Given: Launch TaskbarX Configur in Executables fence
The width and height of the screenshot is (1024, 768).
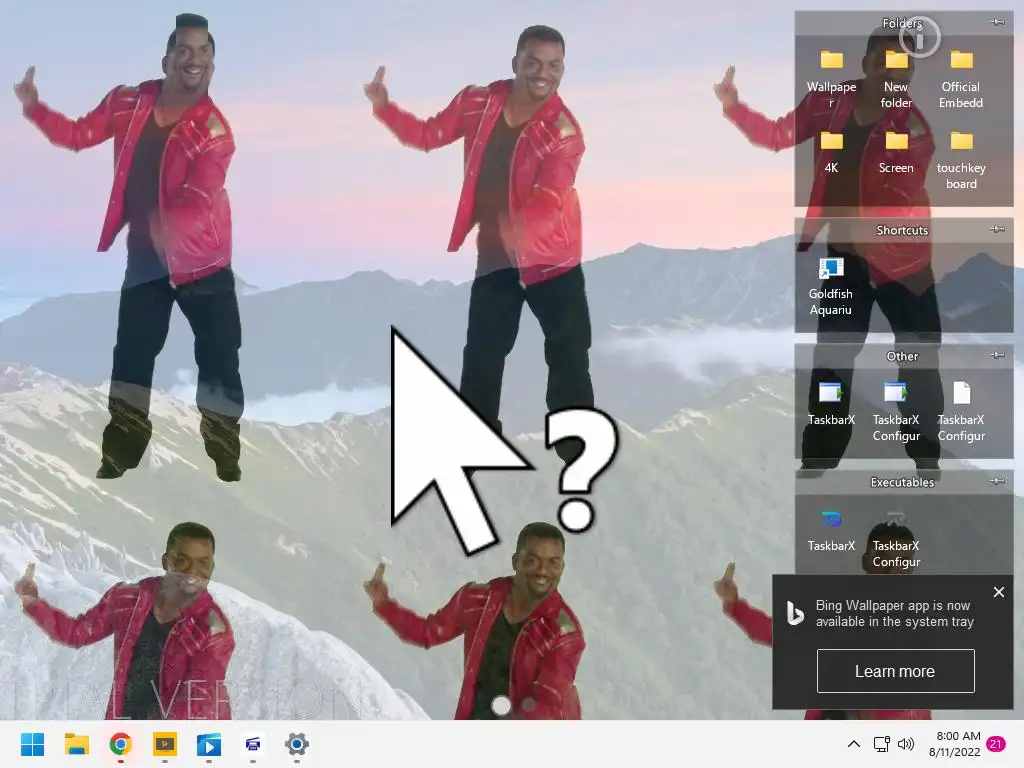Looking at the screenshot, I should point(896,520).
